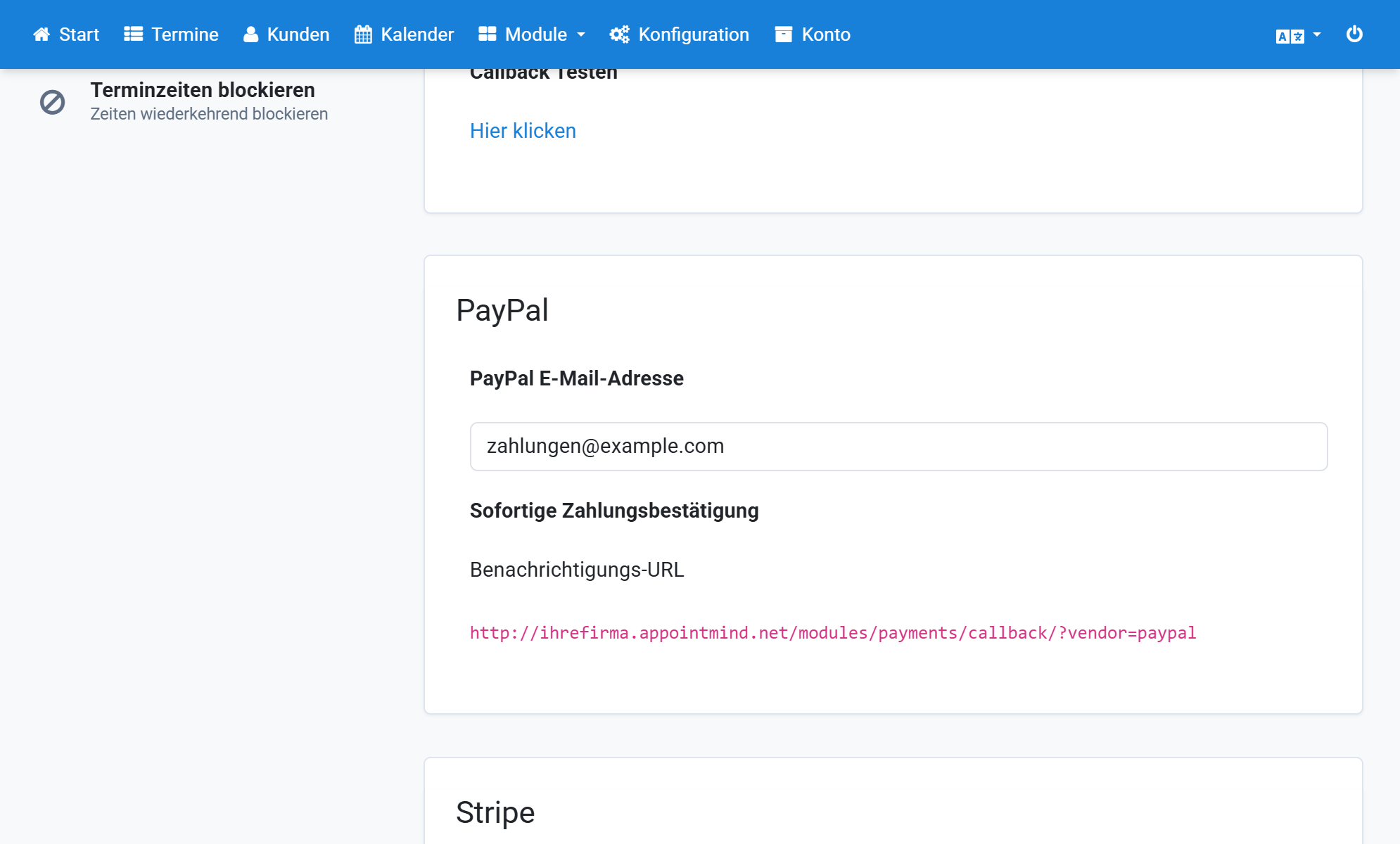Click the PayPal section heading
The height and width of the screenshot is (844, 1400).
point(502,311)
